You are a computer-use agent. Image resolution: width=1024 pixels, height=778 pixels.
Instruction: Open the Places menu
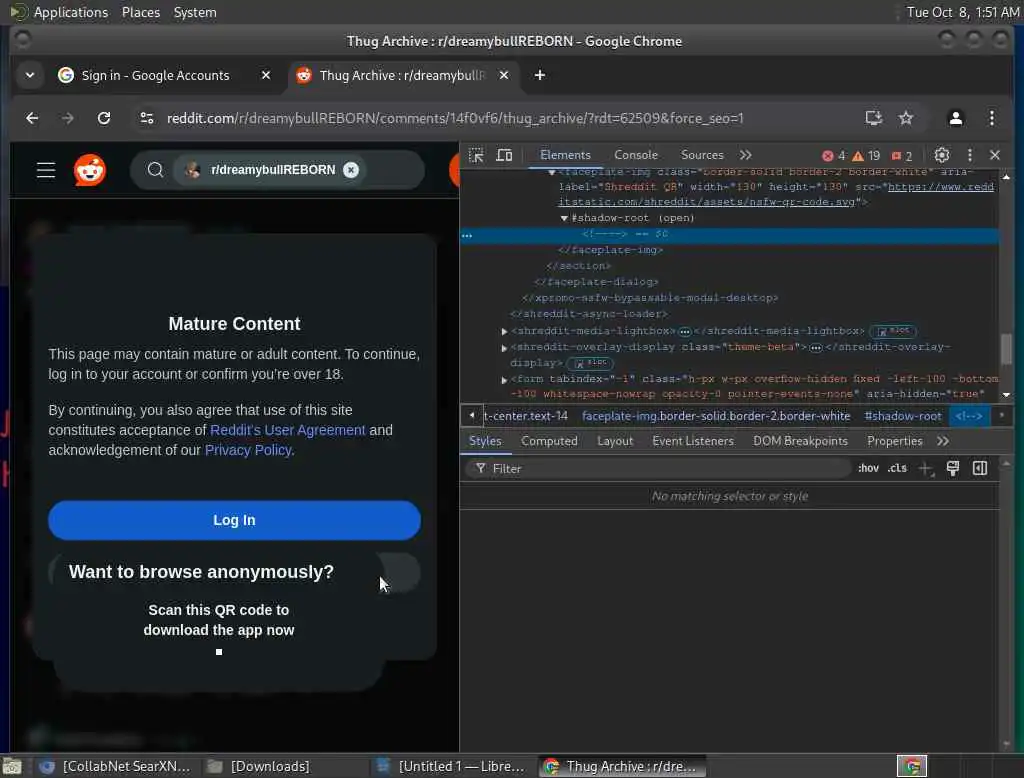[x=141, y=12]
